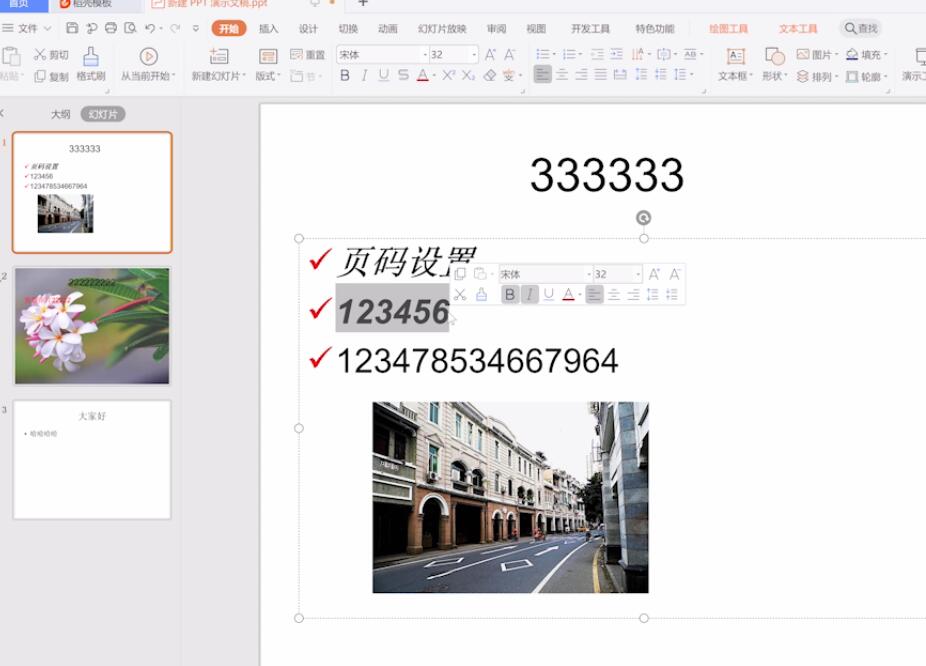This screenshot has height=666, width=926.
Task: Click the Undo arrow icon
Action: (x=150, y=28)
